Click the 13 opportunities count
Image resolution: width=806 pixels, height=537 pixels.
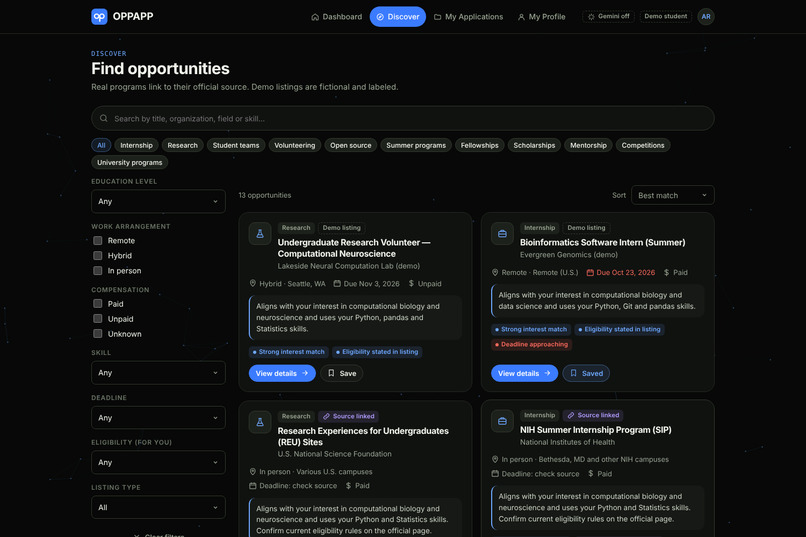[265, 195]
